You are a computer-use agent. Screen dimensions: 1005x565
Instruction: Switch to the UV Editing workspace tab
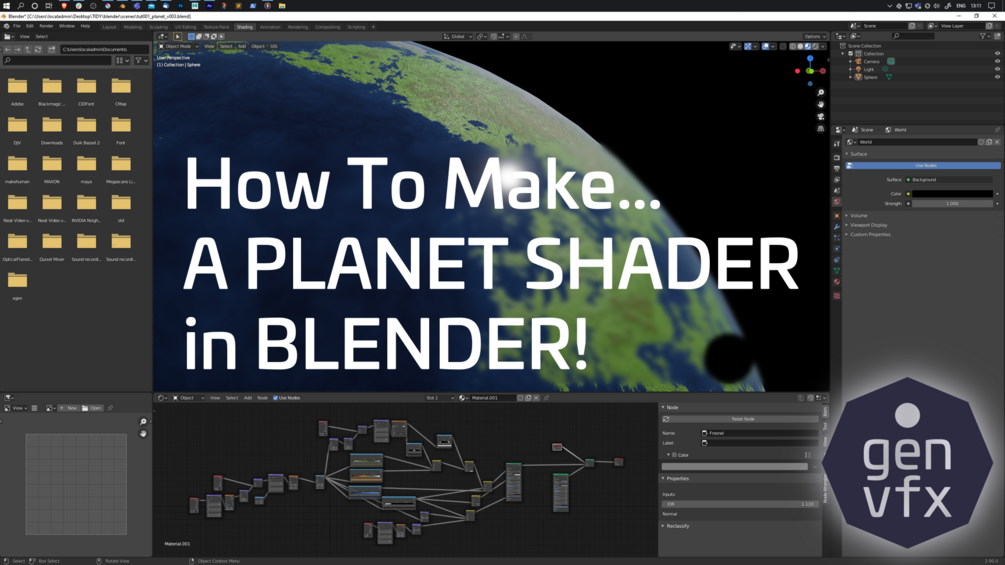tap(185, 27)
